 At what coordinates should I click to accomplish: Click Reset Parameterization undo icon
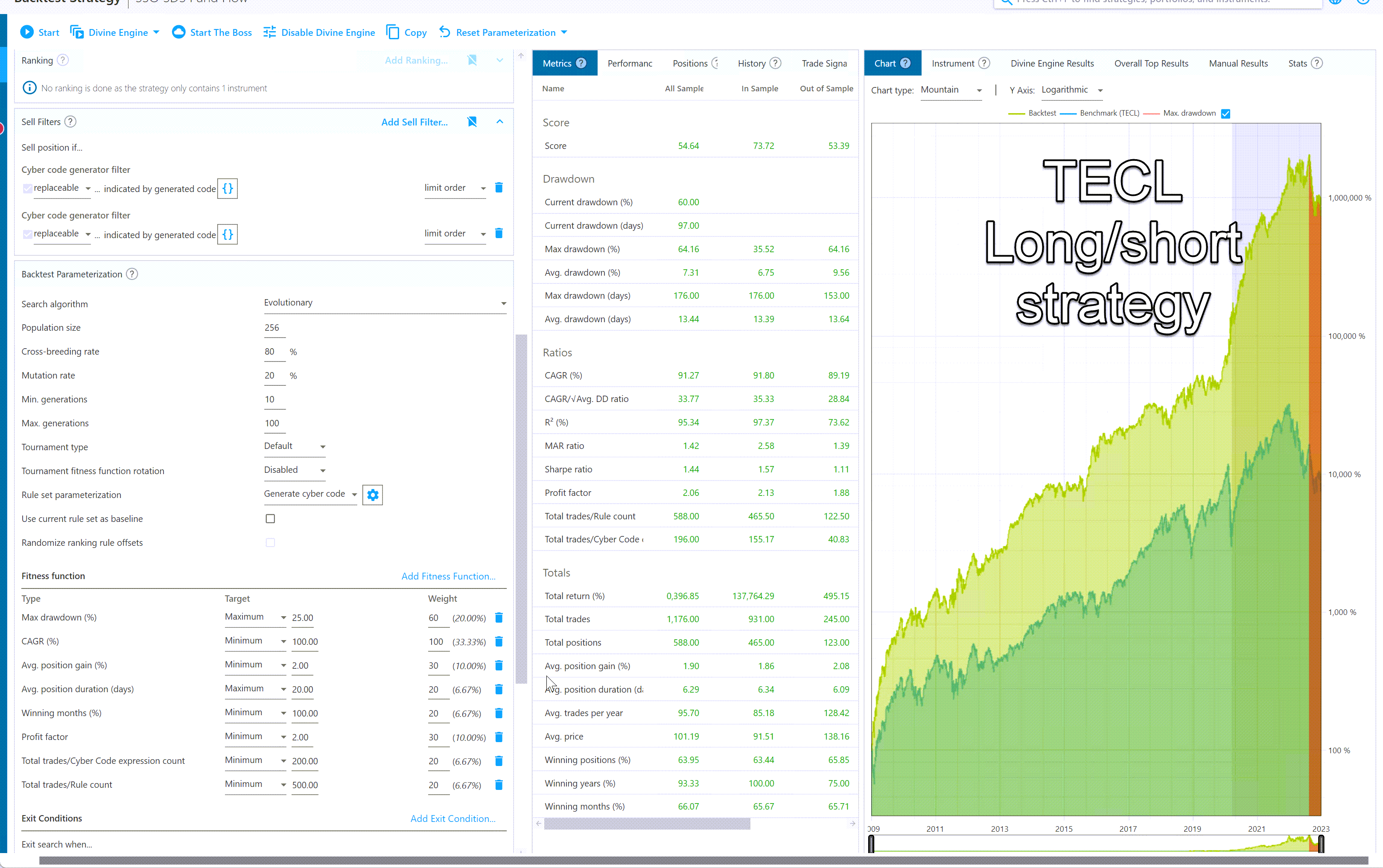[445, 32]
